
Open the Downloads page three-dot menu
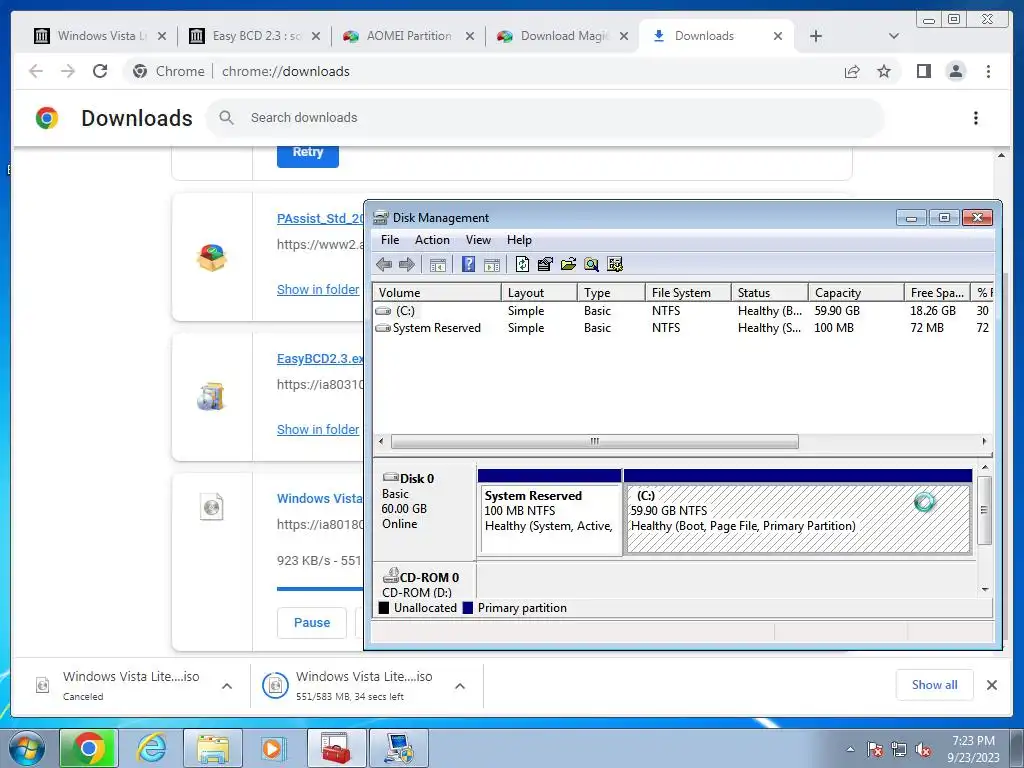pos(976,118)
